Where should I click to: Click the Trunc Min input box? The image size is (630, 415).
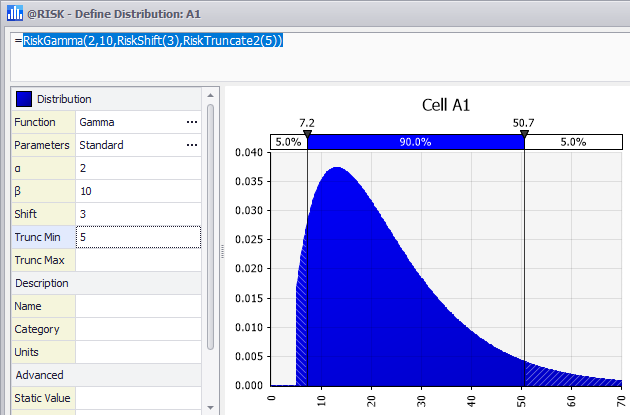tap(138, 237)
